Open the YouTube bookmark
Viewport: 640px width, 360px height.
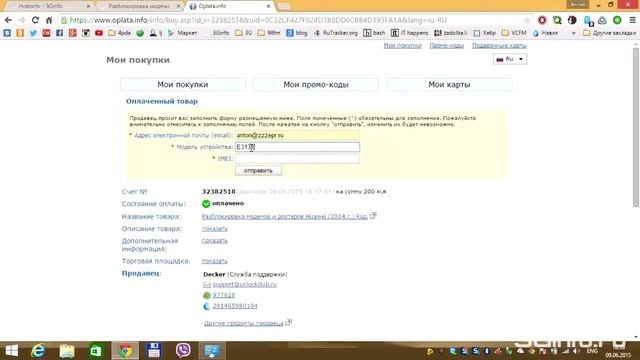pyautogui.click(x=99, y=33)
